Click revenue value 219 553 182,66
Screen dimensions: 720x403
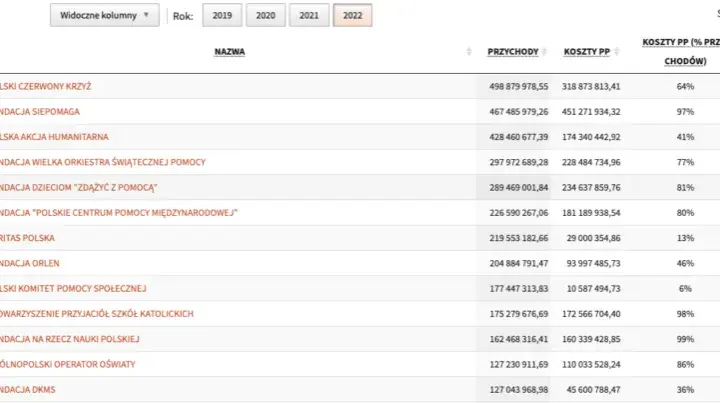[x=518, y=238]
